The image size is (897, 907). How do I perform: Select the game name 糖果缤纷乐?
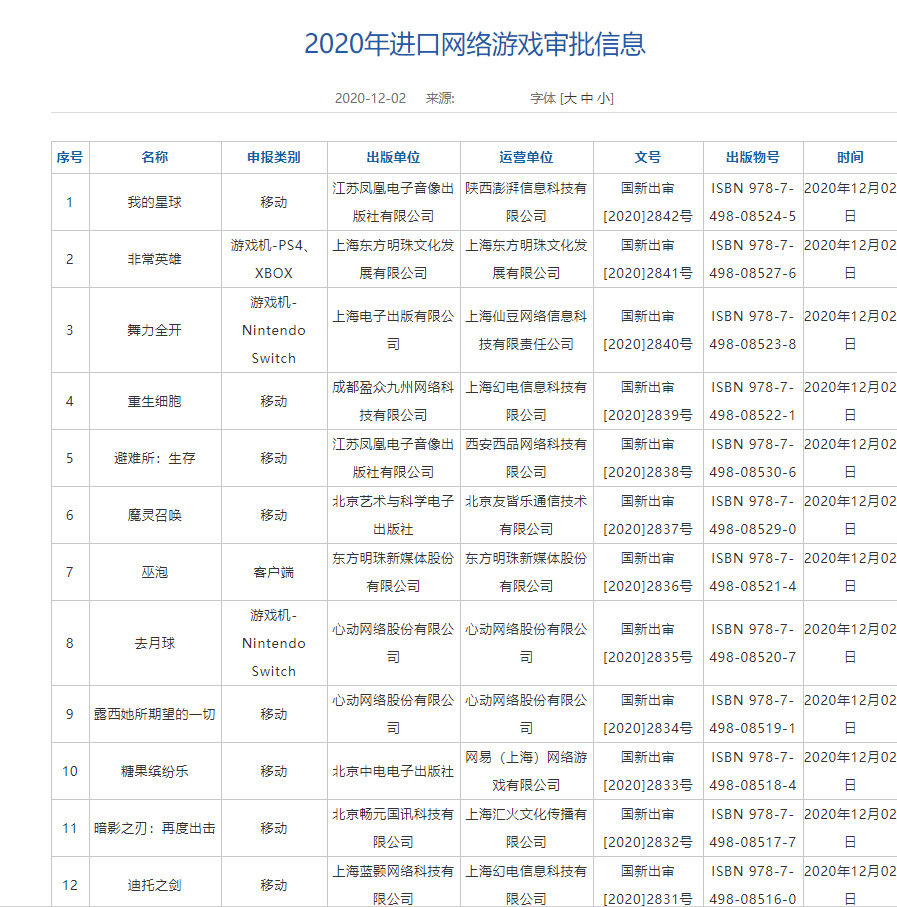click(x=155, y=772)
